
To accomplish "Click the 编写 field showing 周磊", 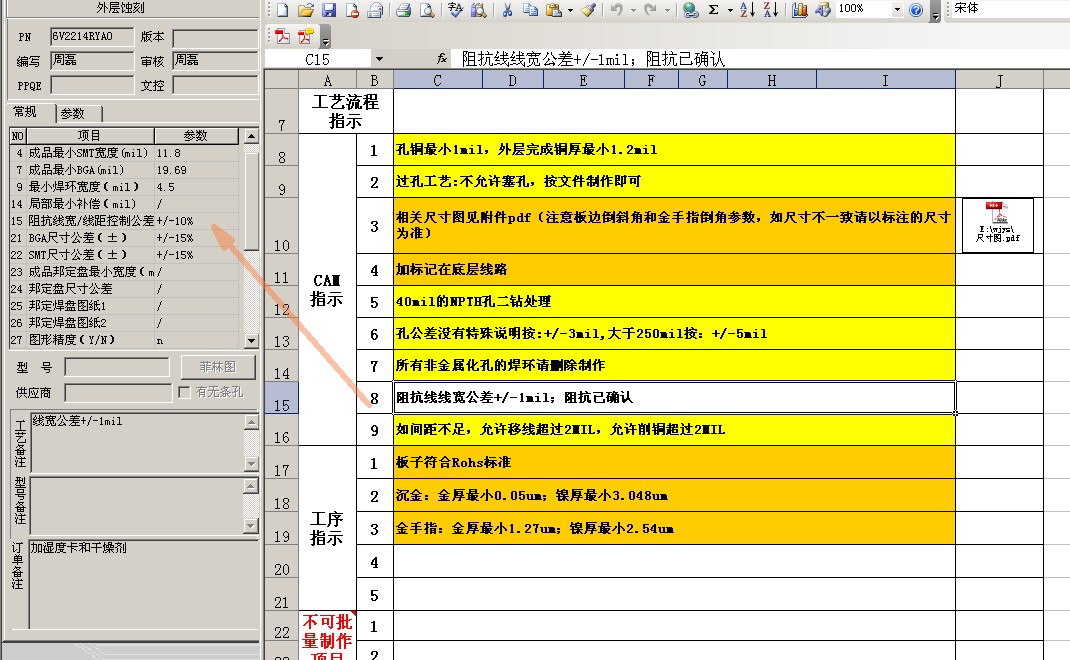I will tap(92, 61).
